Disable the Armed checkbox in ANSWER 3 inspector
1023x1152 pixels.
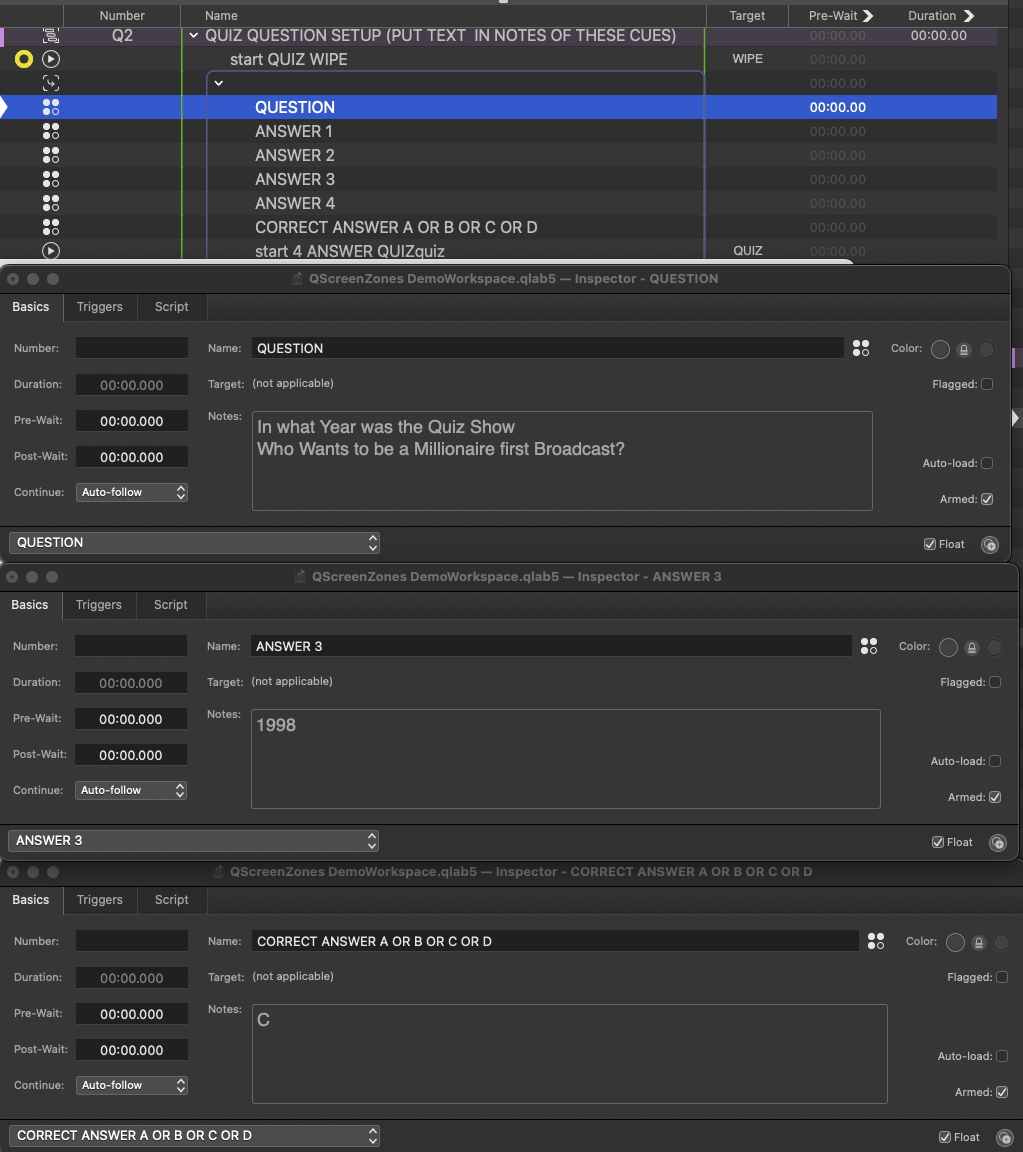994,797
